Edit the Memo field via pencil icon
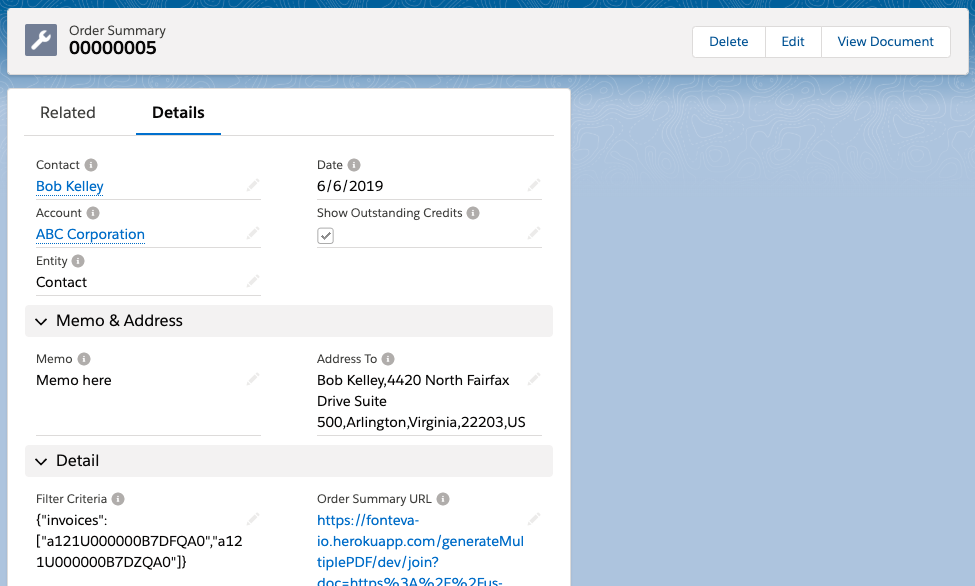This screenshot has height=586, width=975. pos(253,379)
